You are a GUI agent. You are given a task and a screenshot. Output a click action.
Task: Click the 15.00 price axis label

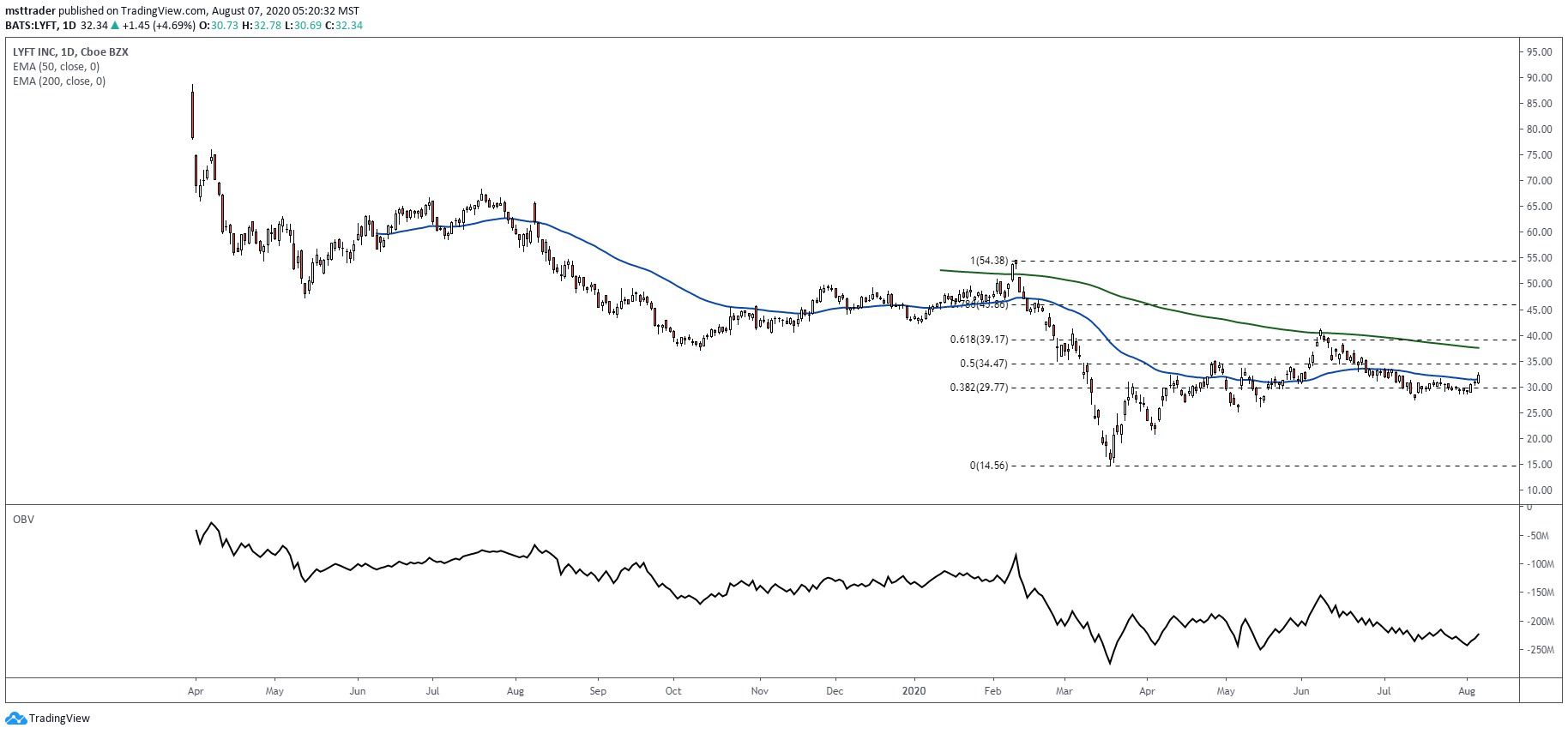click(x=1538, y=465)
